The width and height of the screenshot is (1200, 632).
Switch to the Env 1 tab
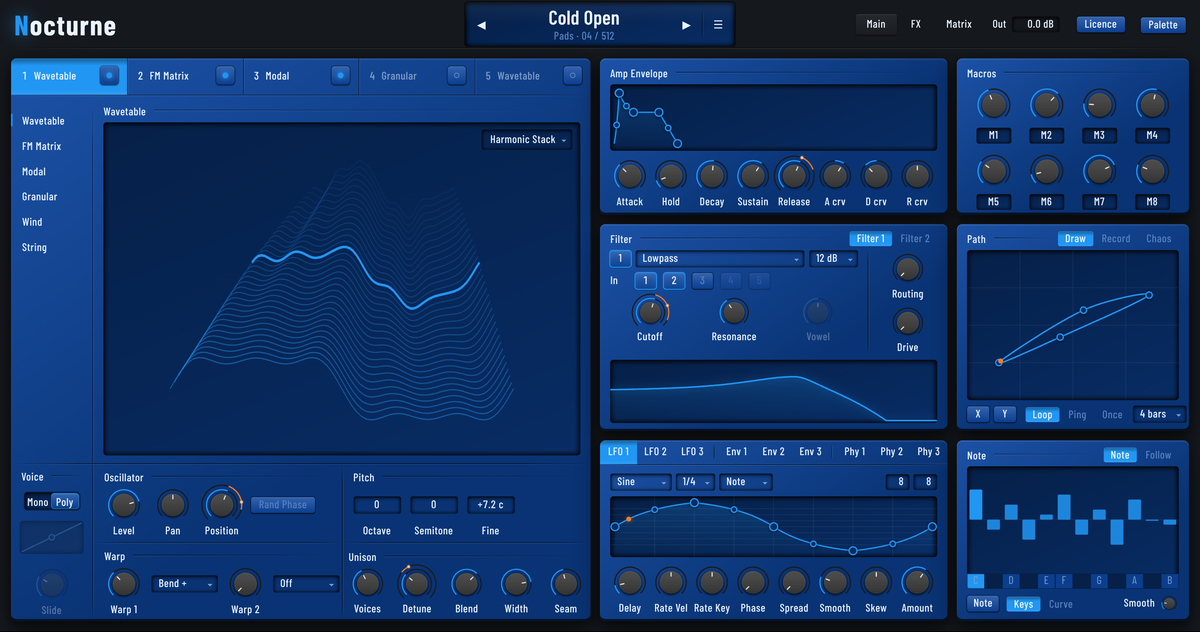tap(737, 452)
